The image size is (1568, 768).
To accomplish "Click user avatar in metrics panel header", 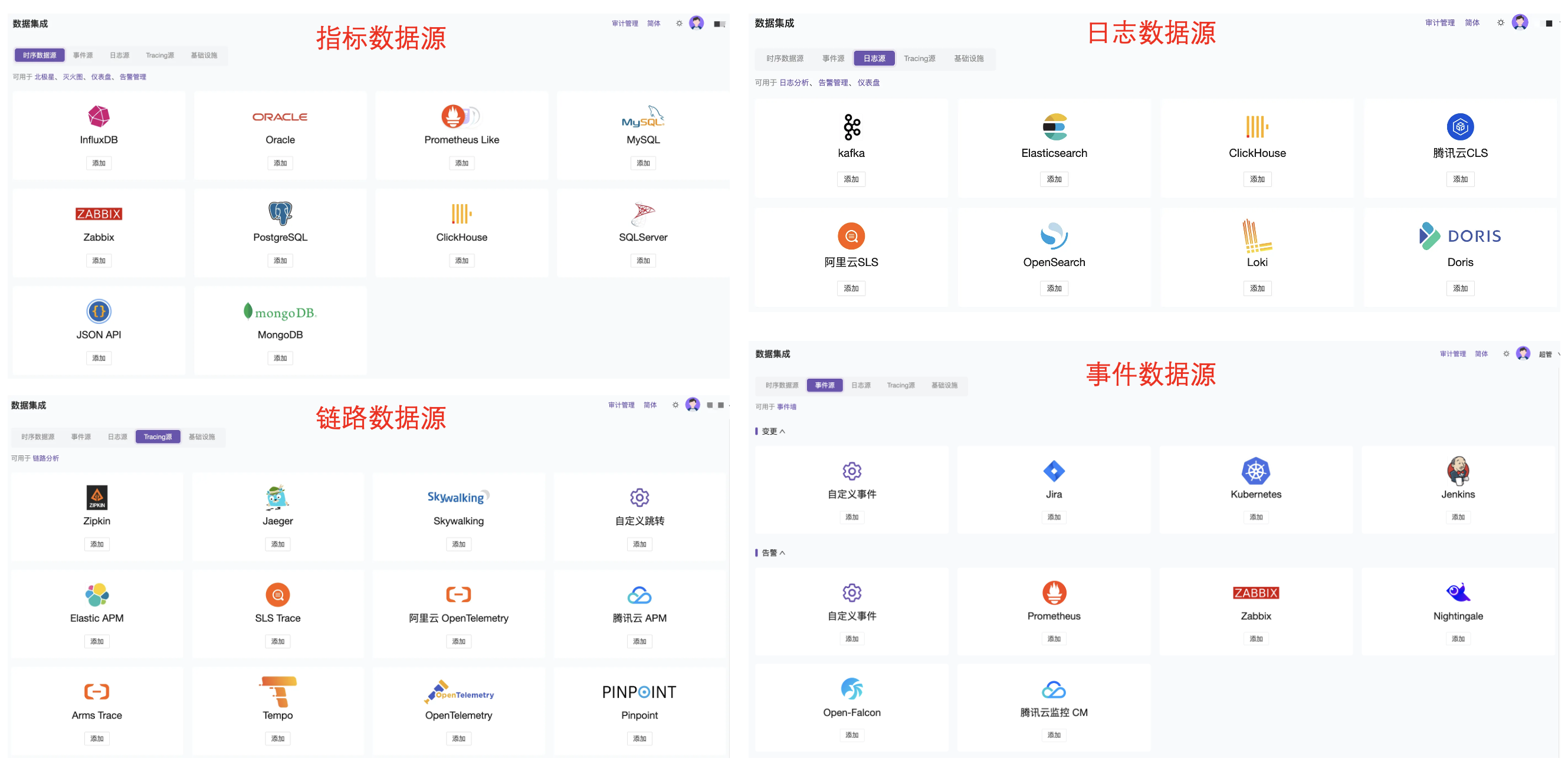I will [696, 23].
